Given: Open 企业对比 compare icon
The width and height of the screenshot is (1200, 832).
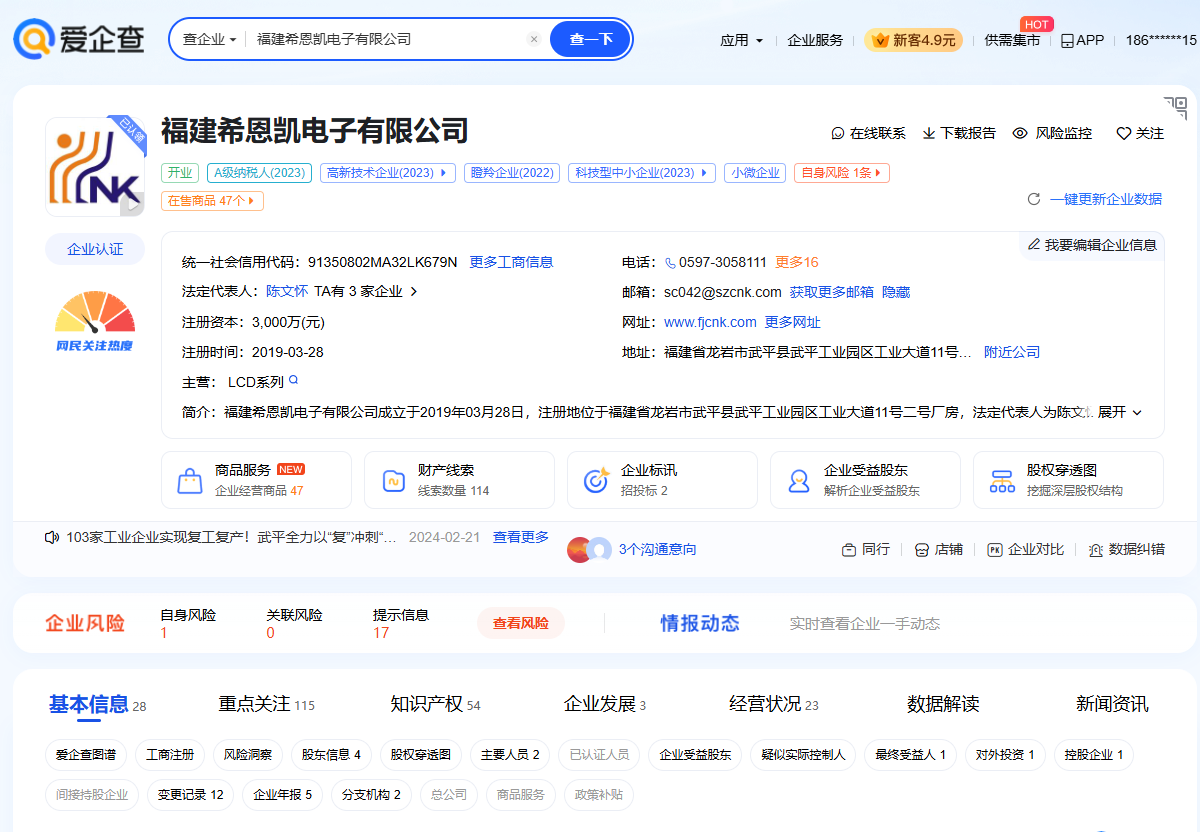Looking at the screenshot, I should pyautogui.click(x=995, y=549).
